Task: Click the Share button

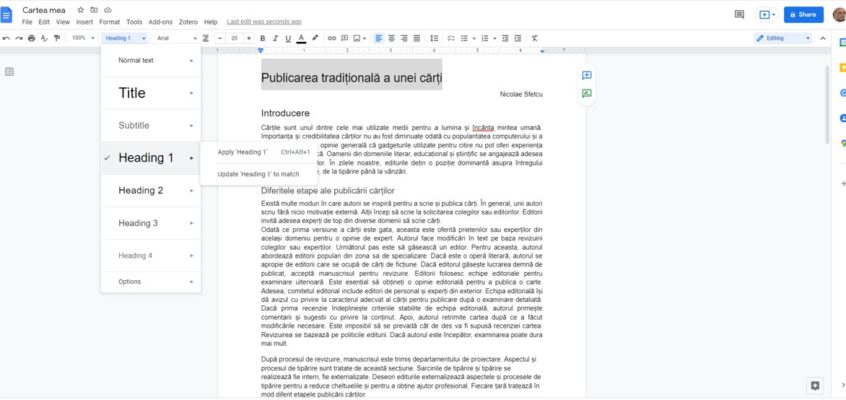Action: click(803, 15)
